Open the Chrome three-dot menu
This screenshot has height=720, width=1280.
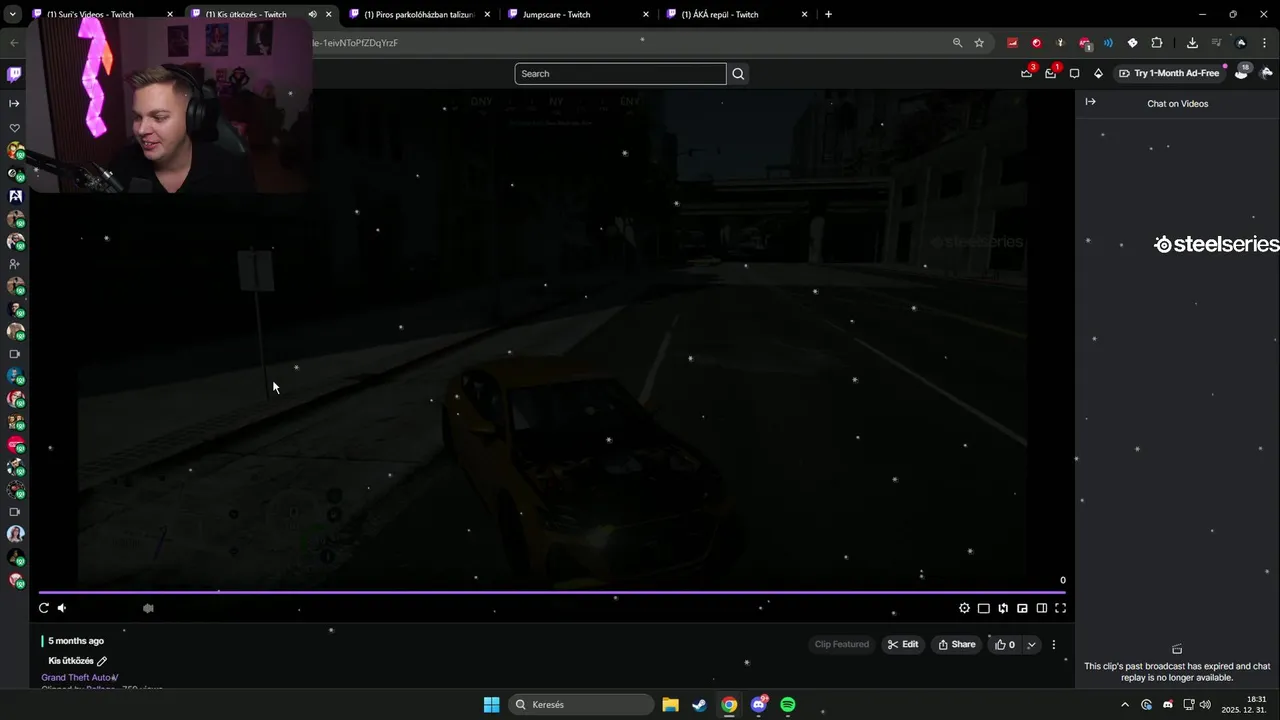pos(1266,43)
